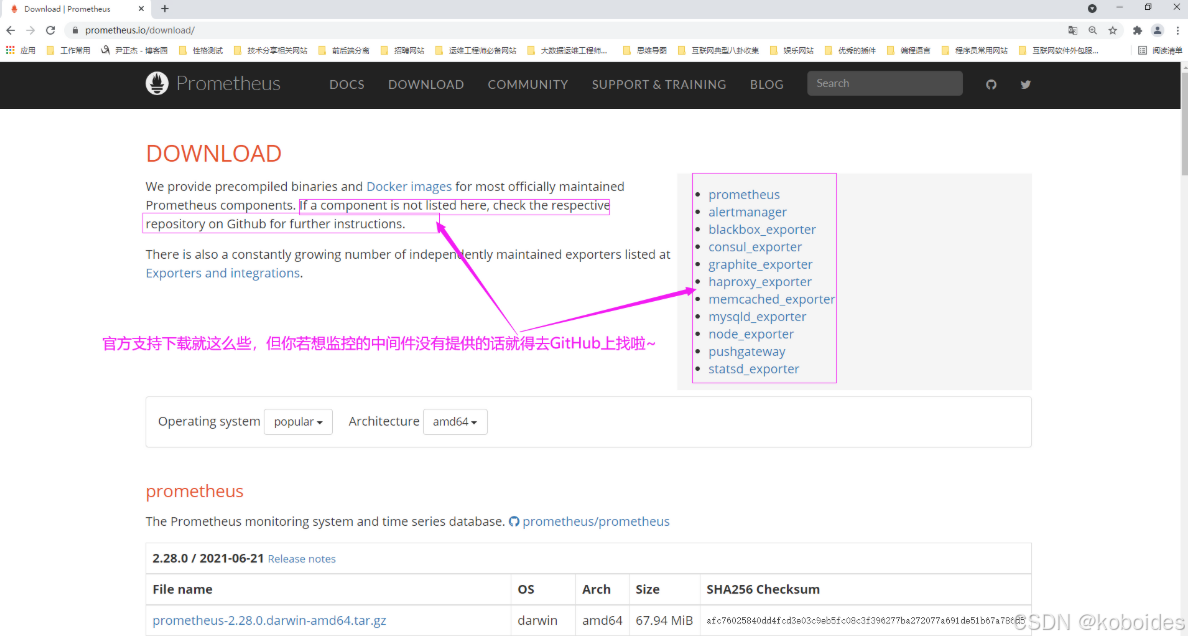Open the 程序员常用网站 bookmark folder
The height and width of the screenshot is (642, 1189).
[x=974, y=51]
